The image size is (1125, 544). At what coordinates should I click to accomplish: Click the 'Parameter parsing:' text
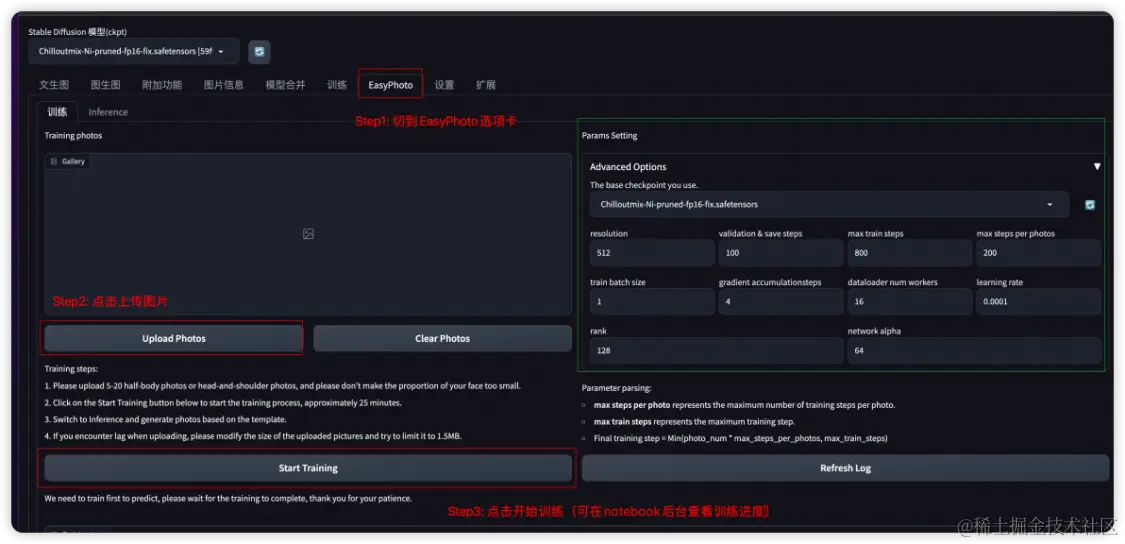coord(616,388)
